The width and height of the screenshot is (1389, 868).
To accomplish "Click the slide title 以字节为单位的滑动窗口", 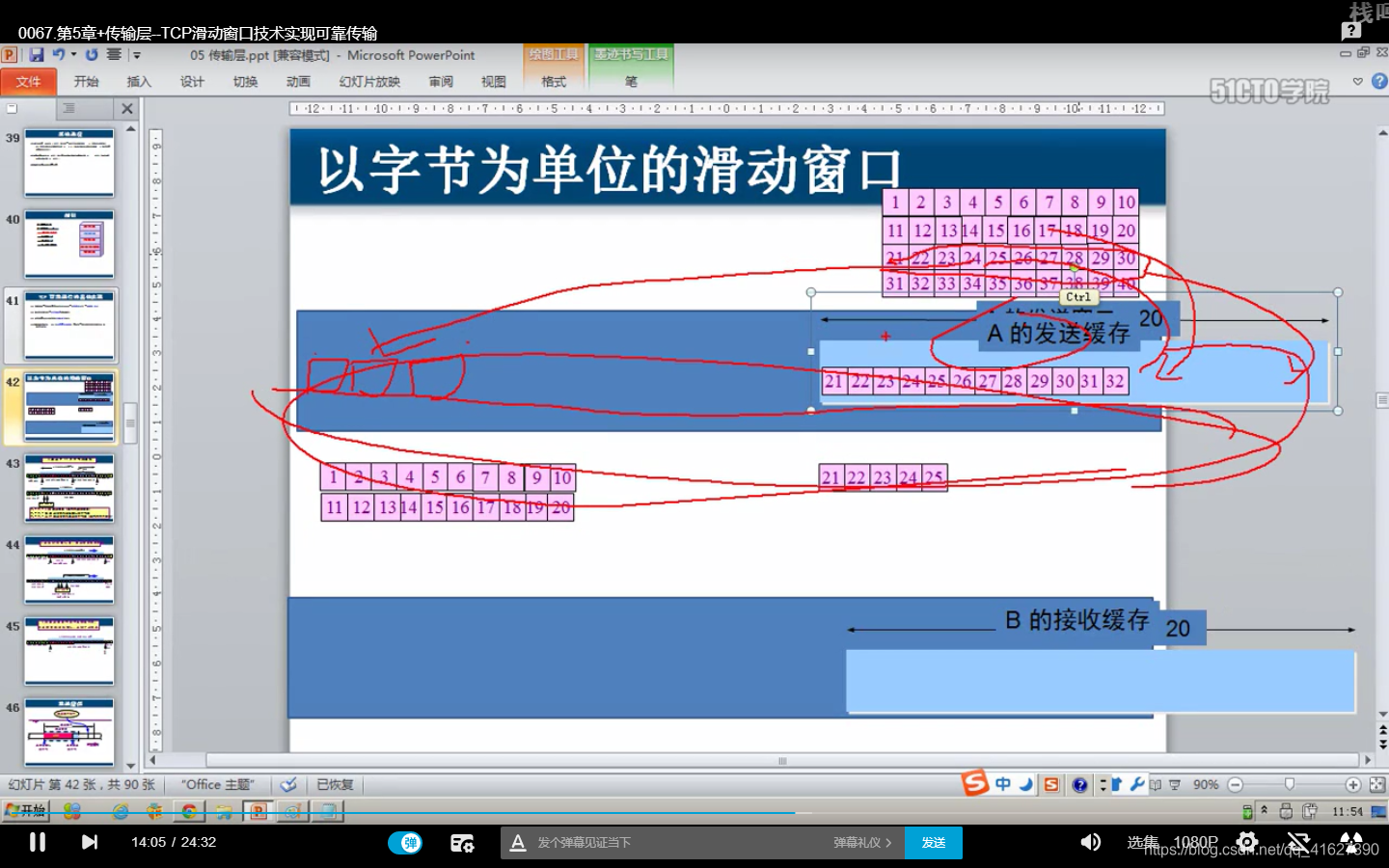I will [x=610, y=171].
